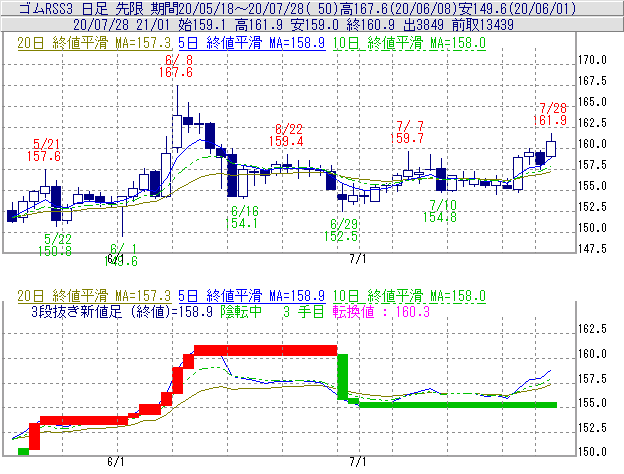Select the 20日 MA=157.3 legend in the lower chart
The height and width of the screenshot is (474, 624).
[94, 296]
